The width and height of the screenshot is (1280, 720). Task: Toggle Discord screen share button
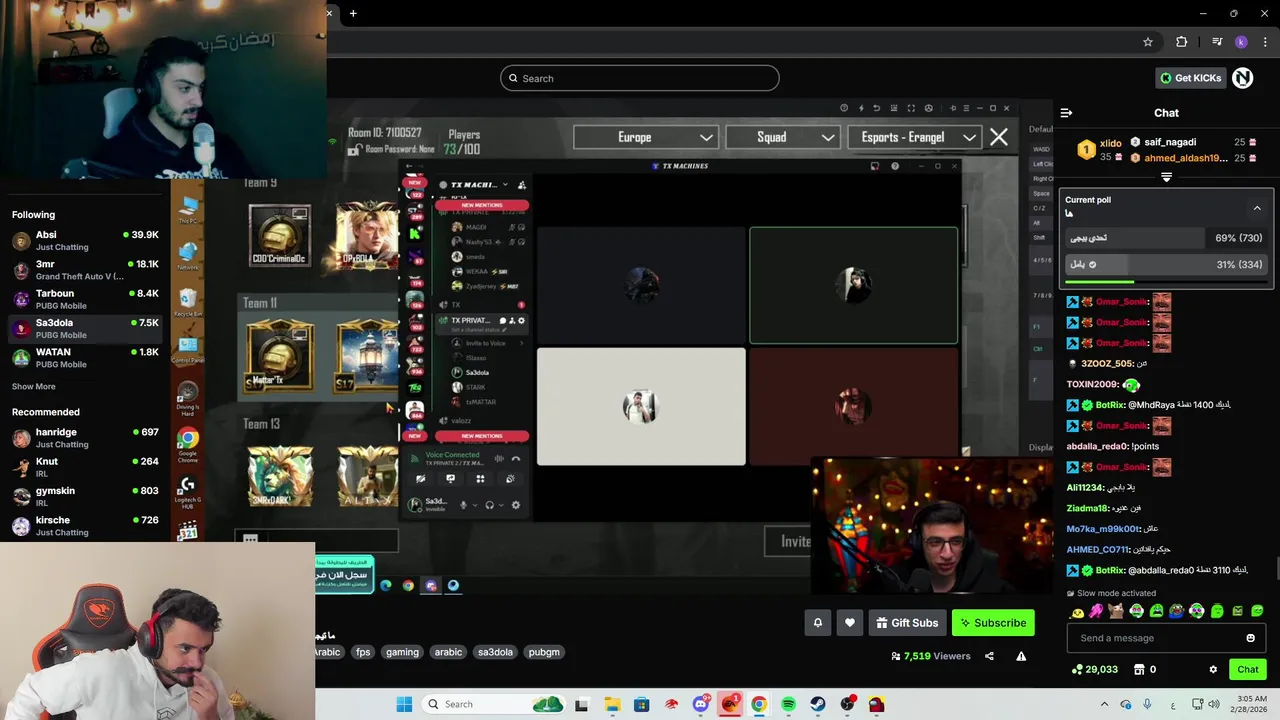click(450, 479)
